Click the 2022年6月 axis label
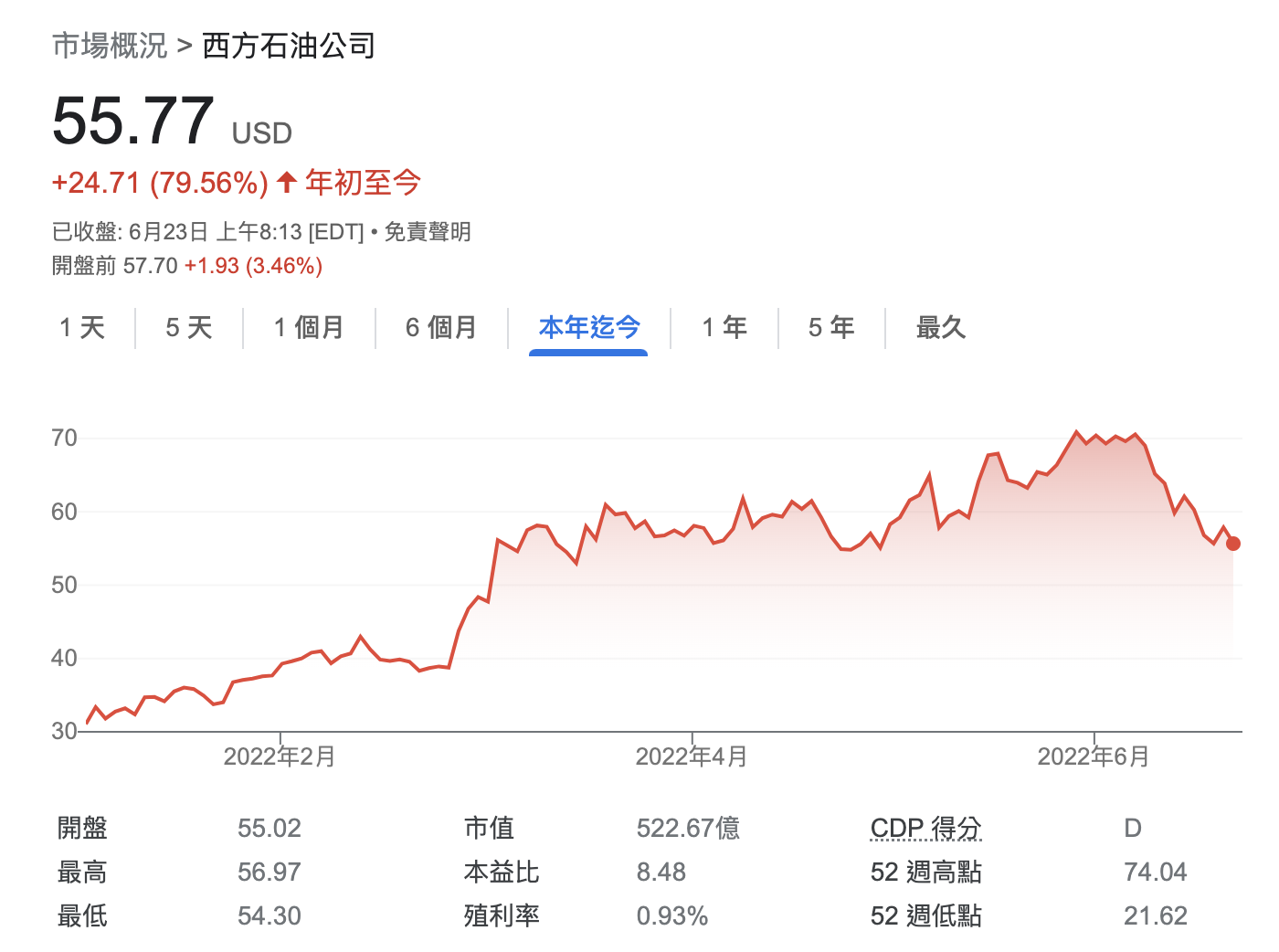This screenshot has height=952, width=1279. [1094, 757]
